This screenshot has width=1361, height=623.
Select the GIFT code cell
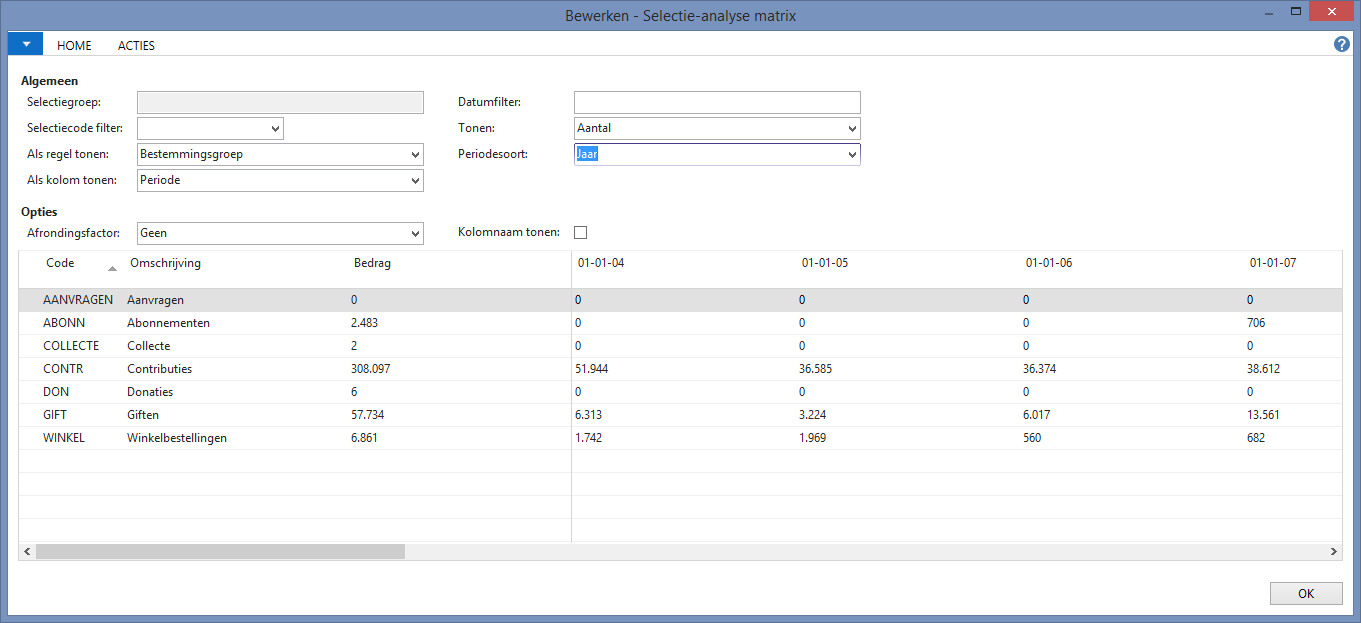pyautogui.click(x=55, y=415)
